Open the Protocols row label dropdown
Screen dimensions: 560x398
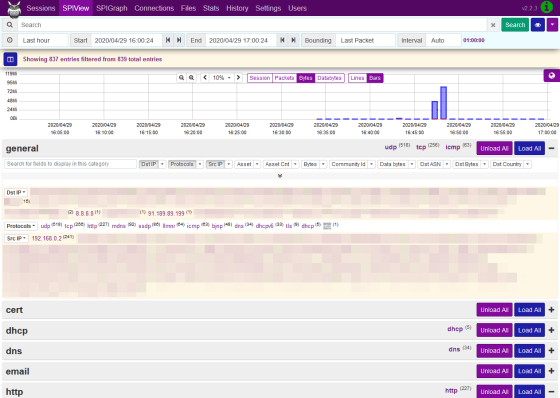[21, 226]
